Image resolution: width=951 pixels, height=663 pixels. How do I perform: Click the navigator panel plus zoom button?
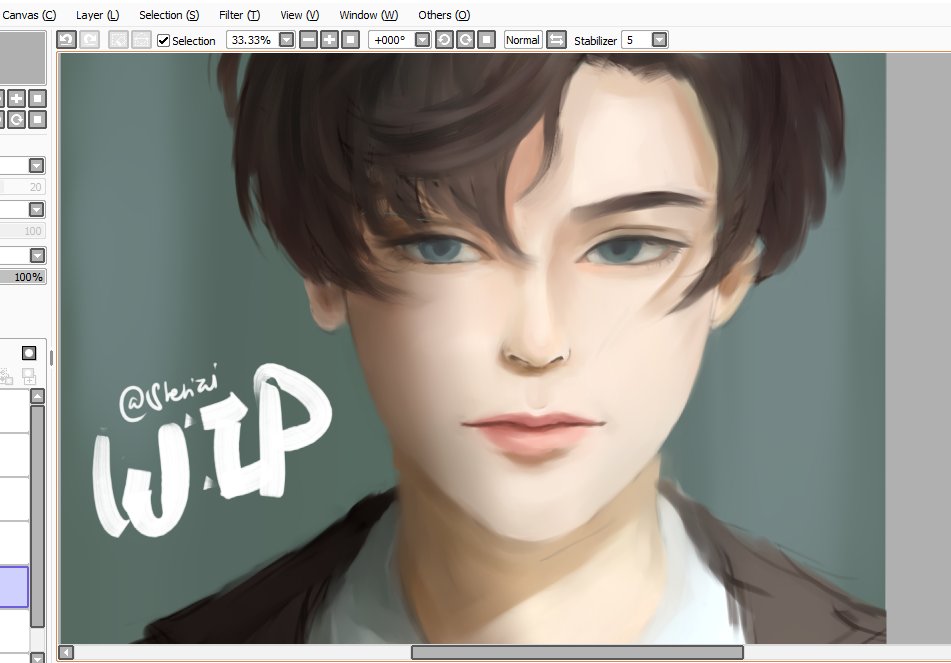pyautogui.click(x=16, y=98)
